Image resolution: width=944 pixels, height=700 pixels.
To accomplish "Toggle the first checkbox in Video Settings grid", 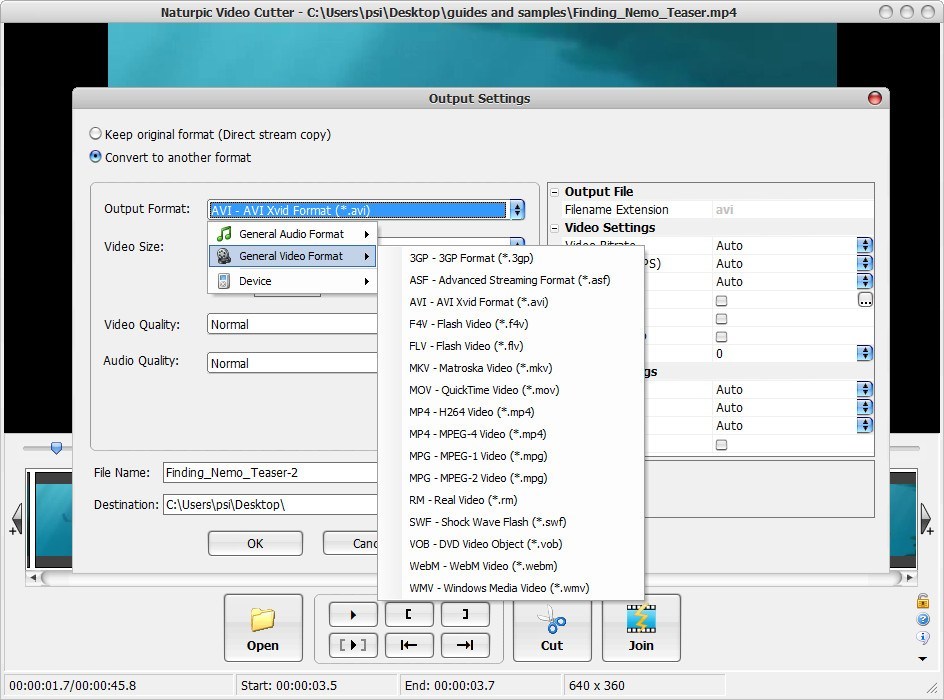I will pos(721,300).
